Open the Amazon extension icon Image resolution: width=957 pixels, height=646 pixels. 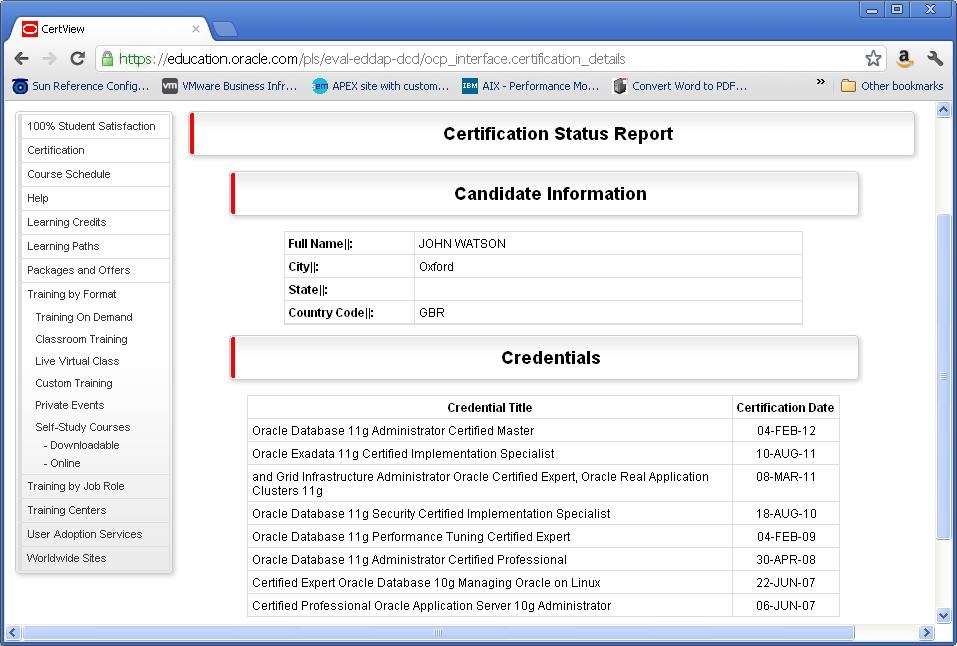coord(905,59)
